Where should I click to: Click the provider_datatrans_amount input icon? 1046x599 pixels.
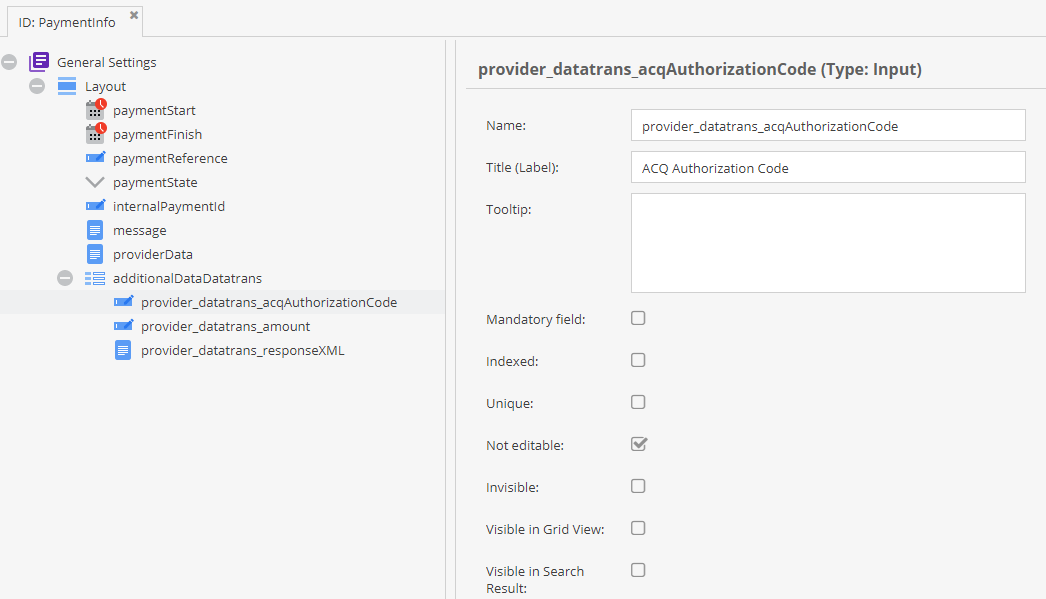click(x=123, y=326)
